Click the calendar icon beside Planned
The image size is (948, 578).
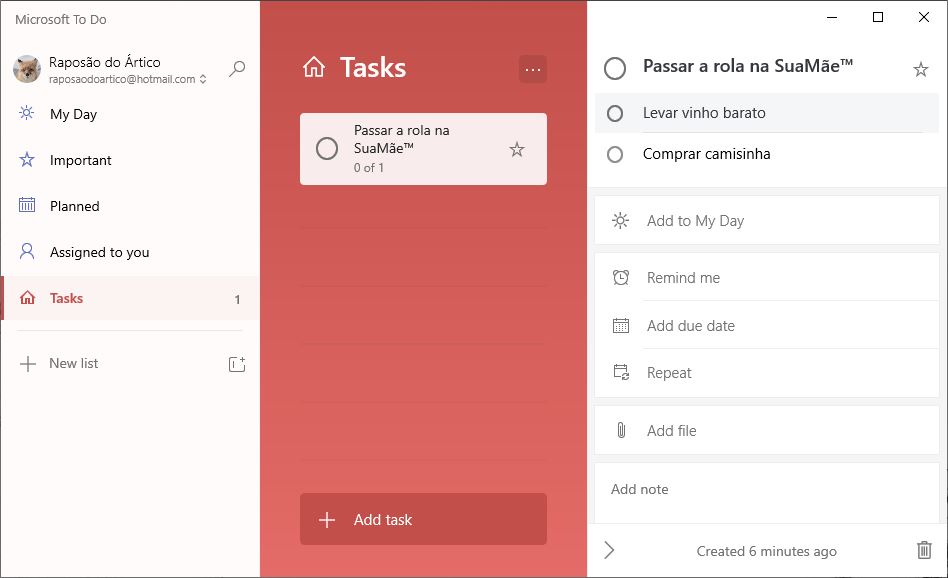(x=27, y=205)
